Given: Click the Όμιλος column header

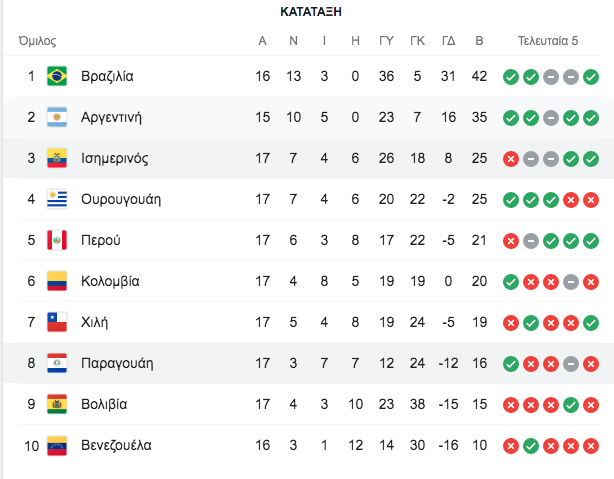Looking at the screenshot, I should tap(38, 41).
